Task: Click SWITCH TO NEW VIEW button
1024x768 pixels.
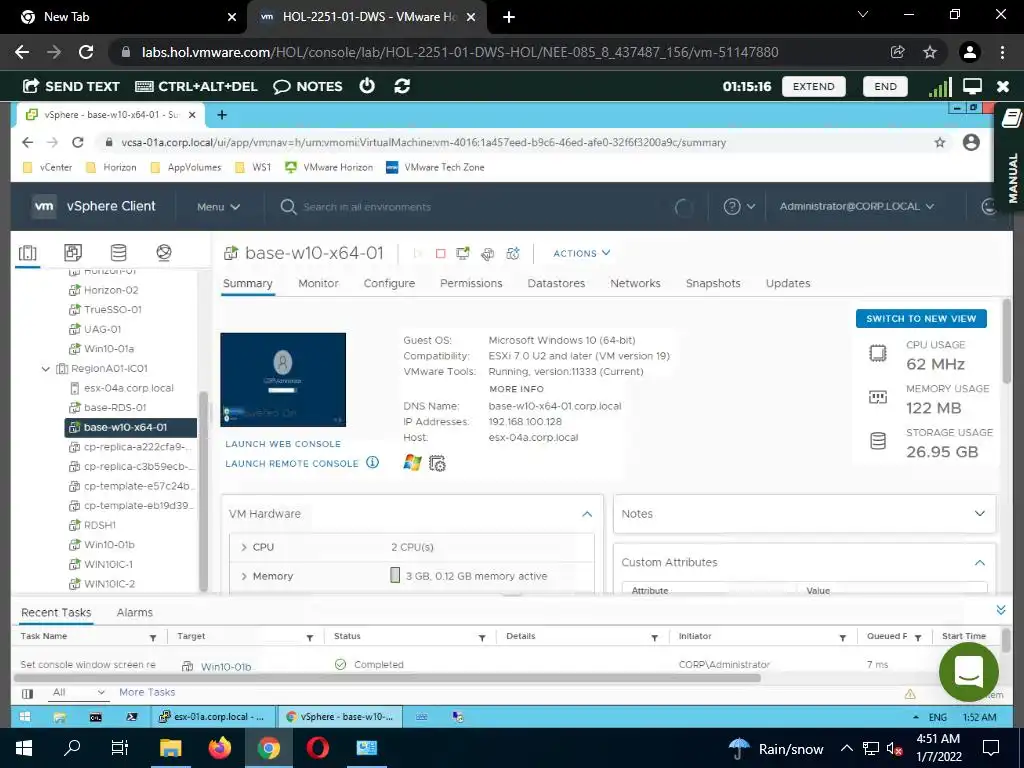Action: [x=921, y=319]
